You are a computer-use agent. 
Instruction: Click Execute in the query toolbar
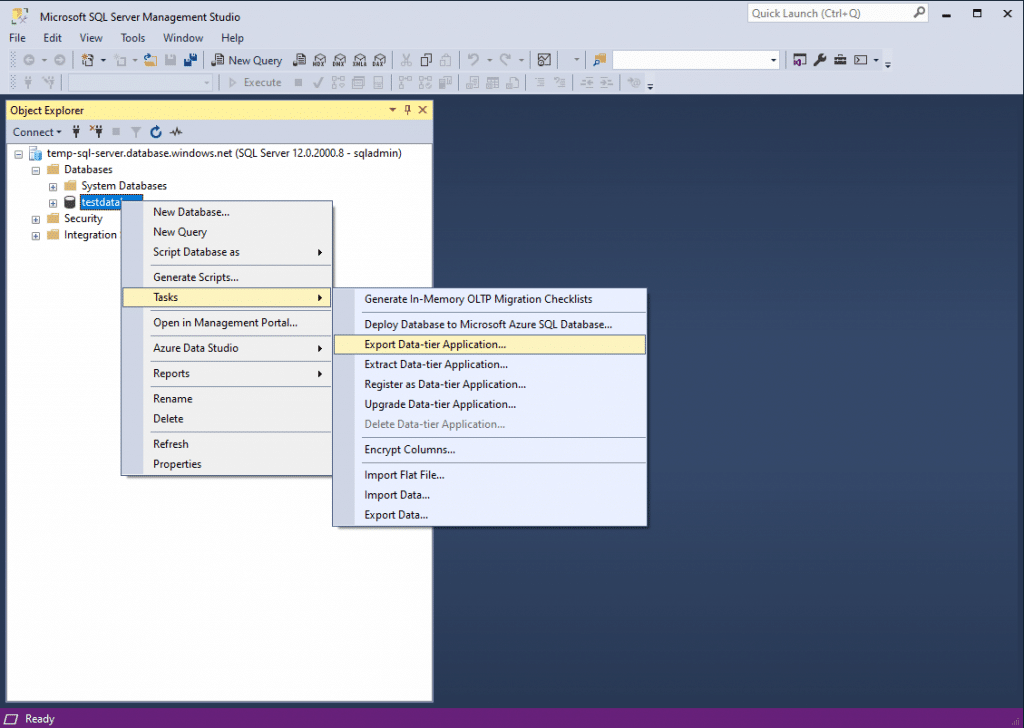pyautogui.click(x=255, y=82)
